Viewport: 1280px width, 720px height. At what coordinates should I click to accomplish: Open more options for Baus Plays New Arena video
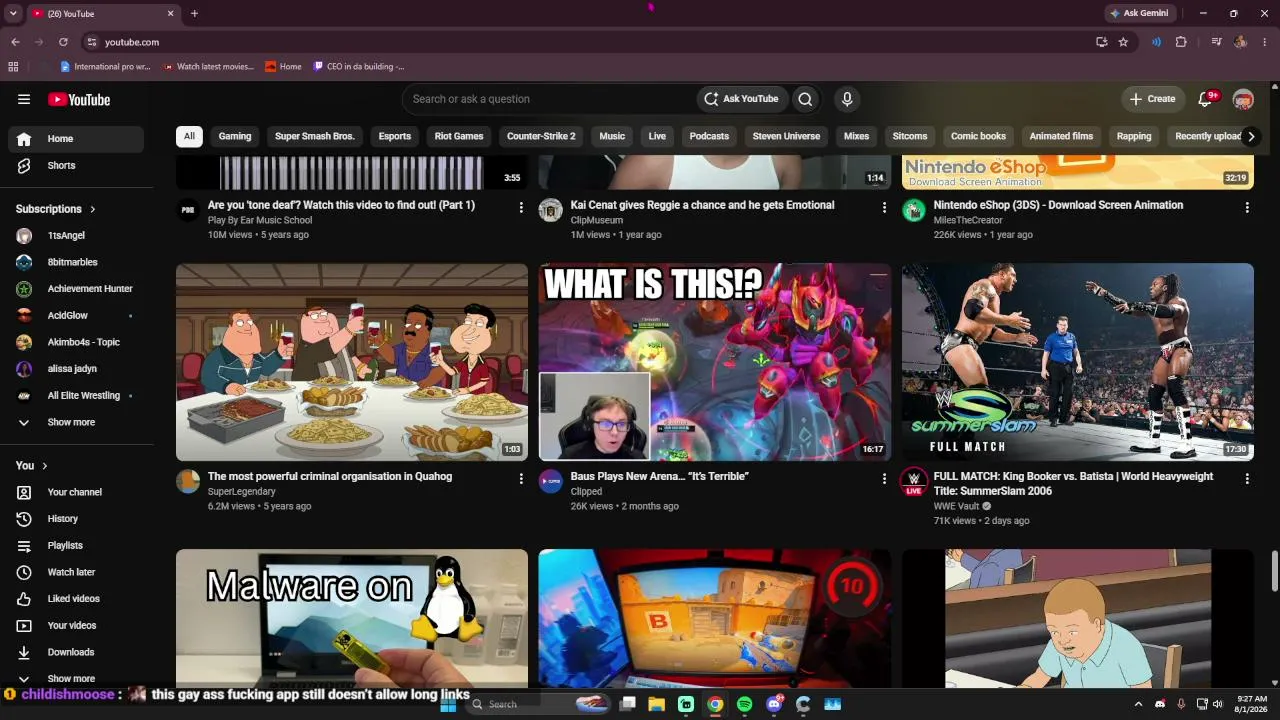point(884,479)
